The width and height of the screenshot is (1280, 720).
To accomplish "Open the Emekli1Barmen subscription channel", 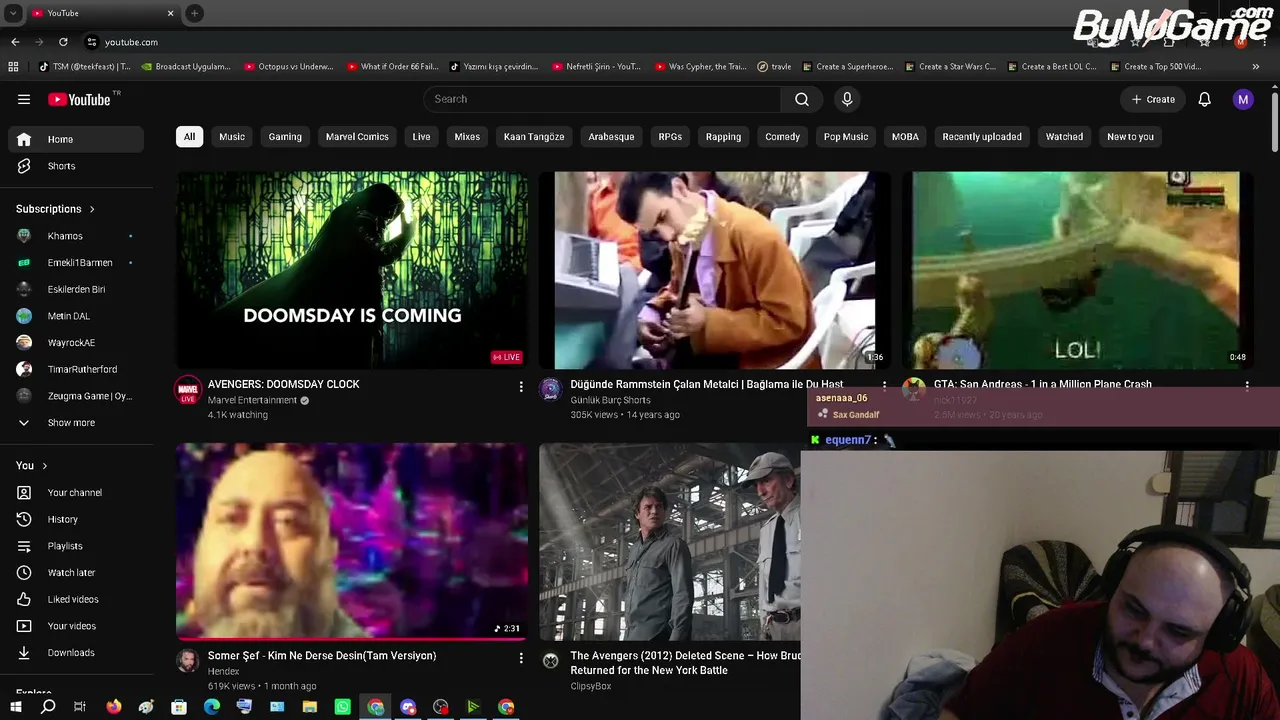I will pos(76,263).
